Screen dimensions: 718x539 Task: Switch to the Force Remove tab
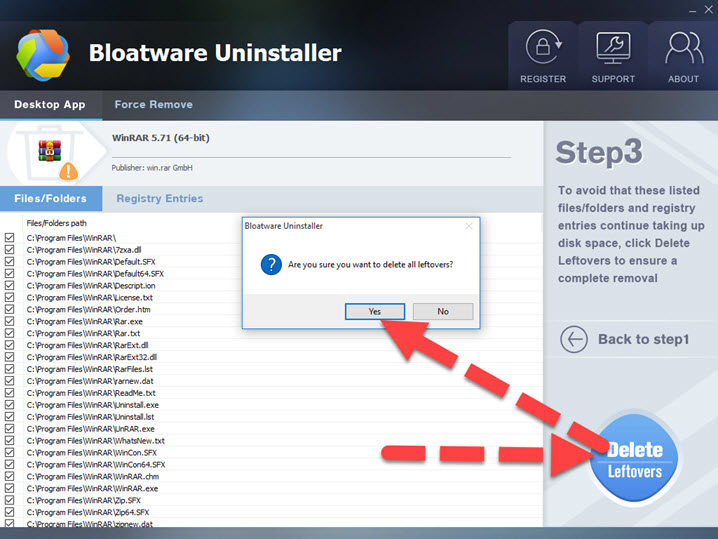click(153, 104)
